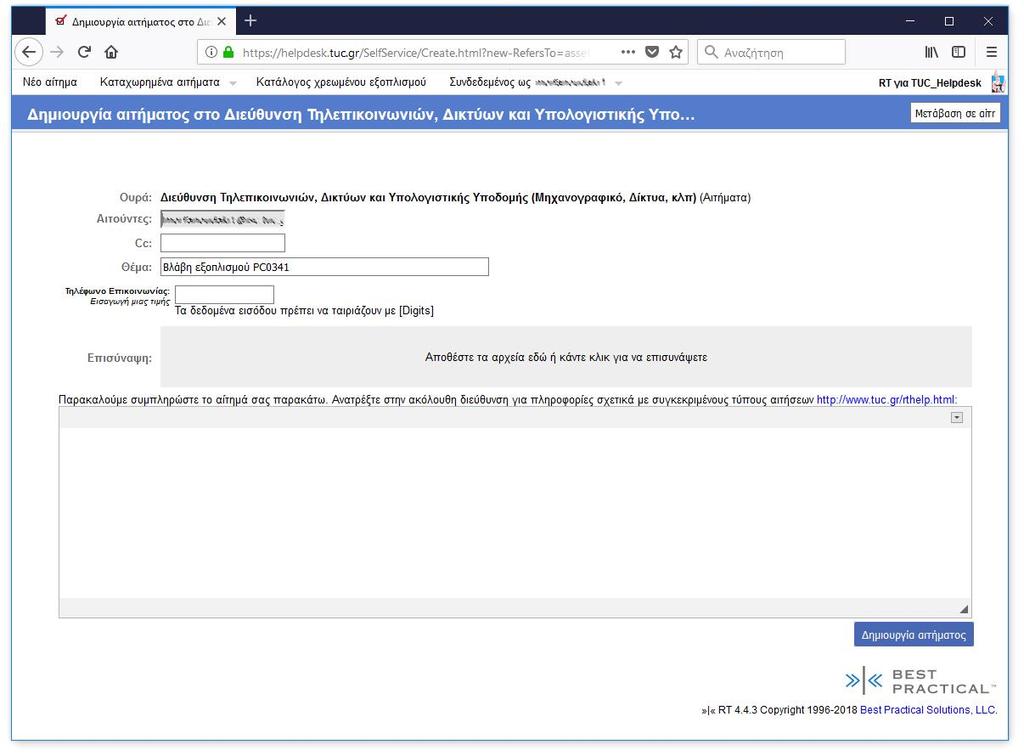The height and width of the screenshot is (756, 1024).
Task: Open Best Practical Solutions, LLC link
Action: 928,710
